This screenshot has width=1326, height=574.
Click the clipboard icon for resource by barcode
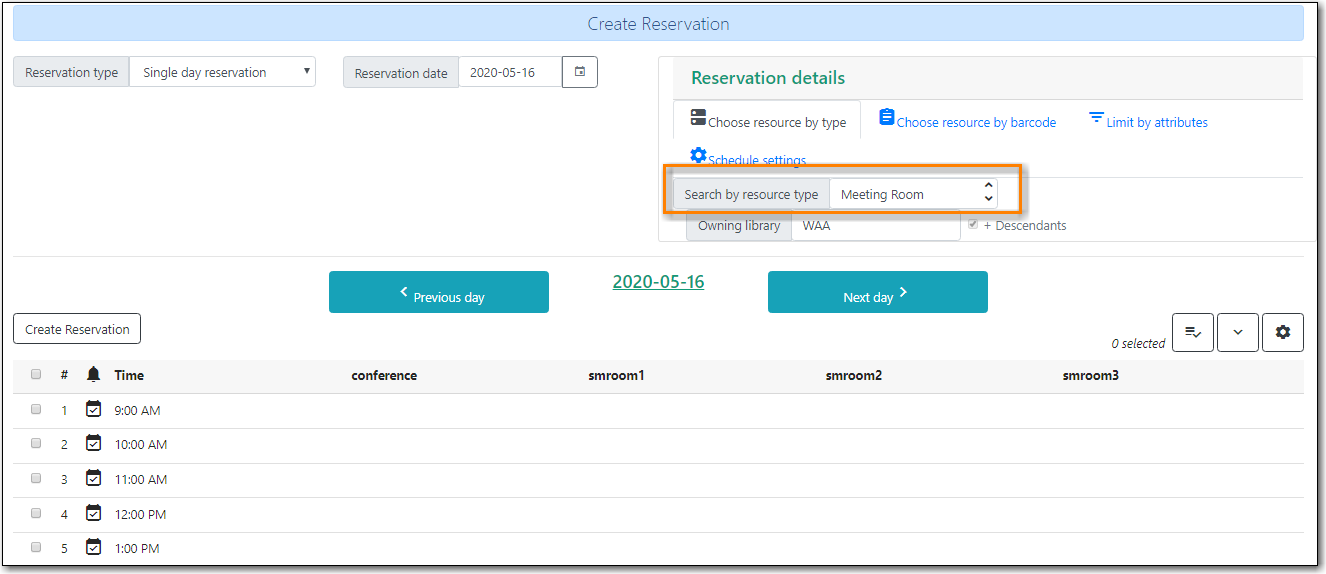pos(887,117)
